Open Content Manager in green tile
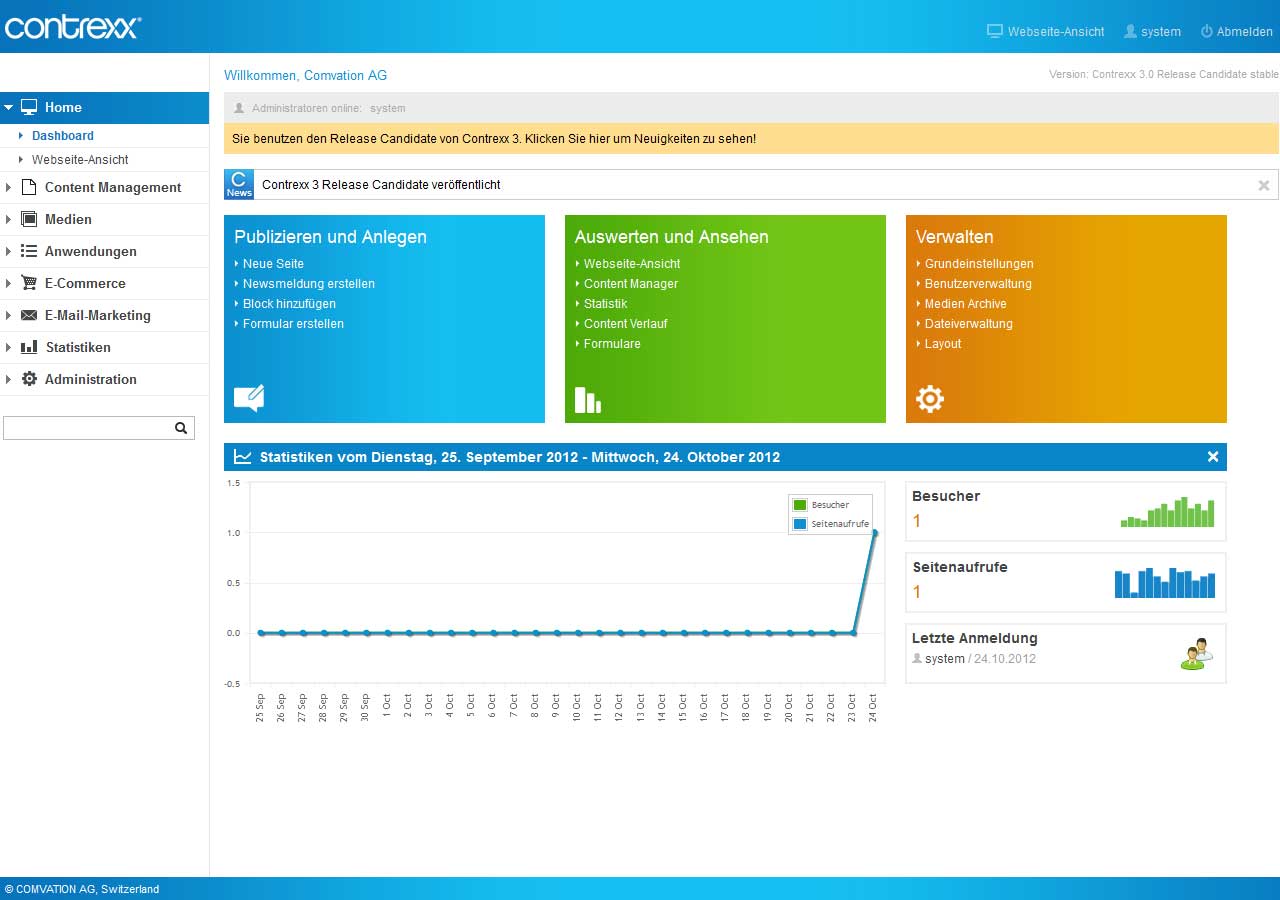The width and height of the screenshot is (1280, 900). point(631,284)
